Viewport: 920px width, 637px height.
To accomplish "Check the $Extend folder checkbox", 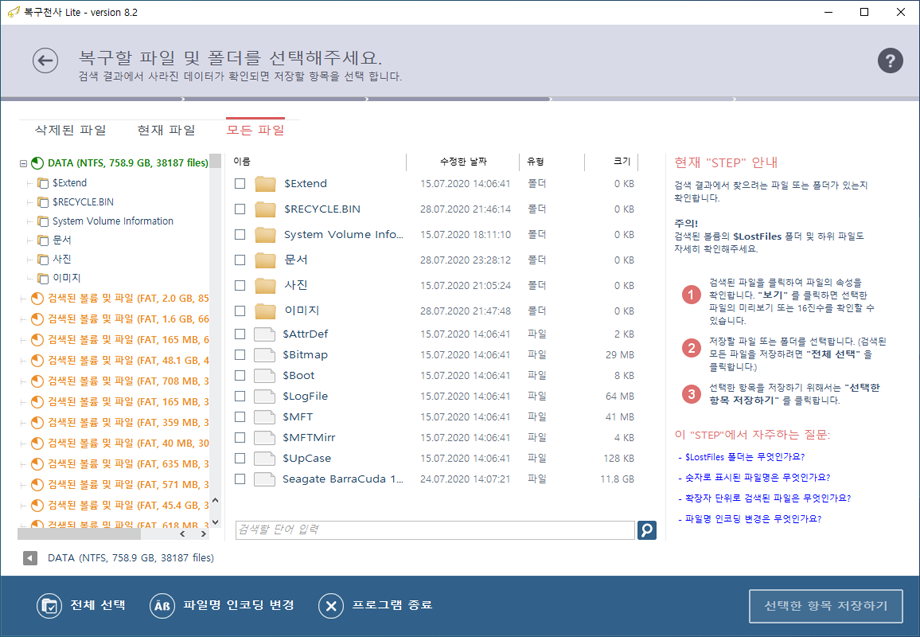I will (x=239, y=184).
